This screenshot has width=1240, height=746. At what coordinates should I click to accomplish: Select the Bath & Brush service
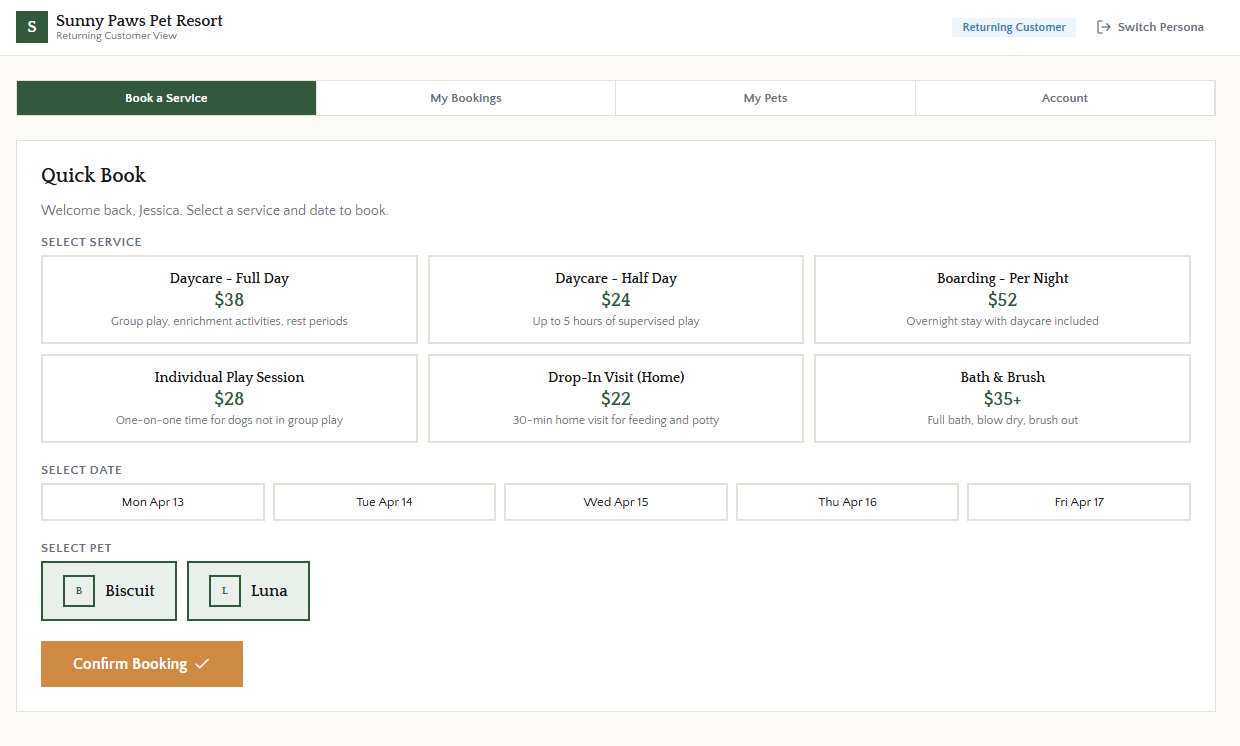tap(1002, 398)
